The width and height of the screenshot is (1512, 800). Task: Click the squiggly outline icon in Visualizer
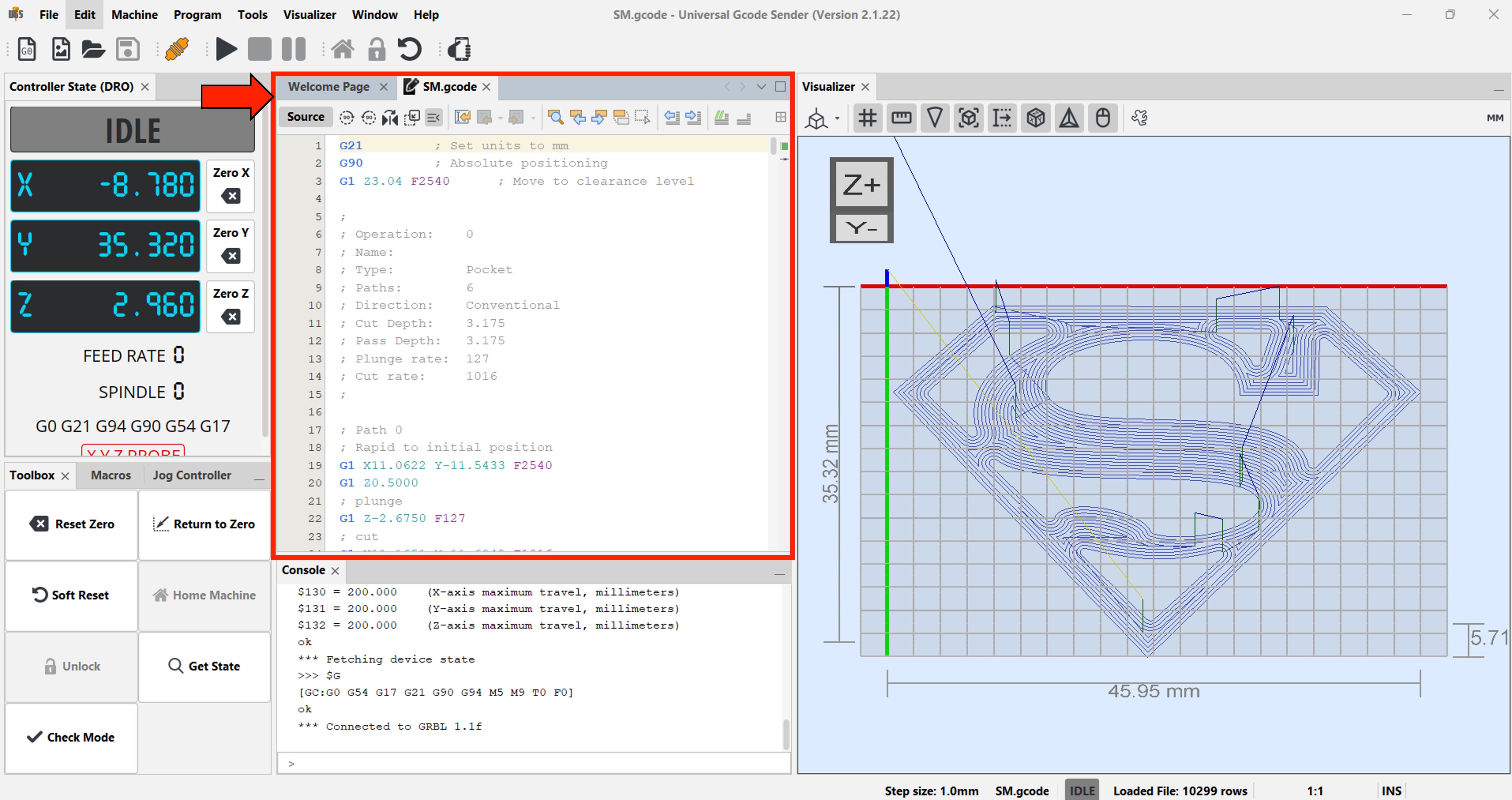click(1139, 118)
